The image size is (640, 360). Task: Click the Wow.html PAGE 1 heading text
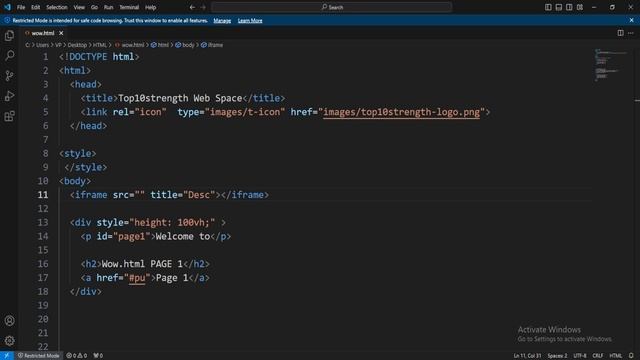142,264
